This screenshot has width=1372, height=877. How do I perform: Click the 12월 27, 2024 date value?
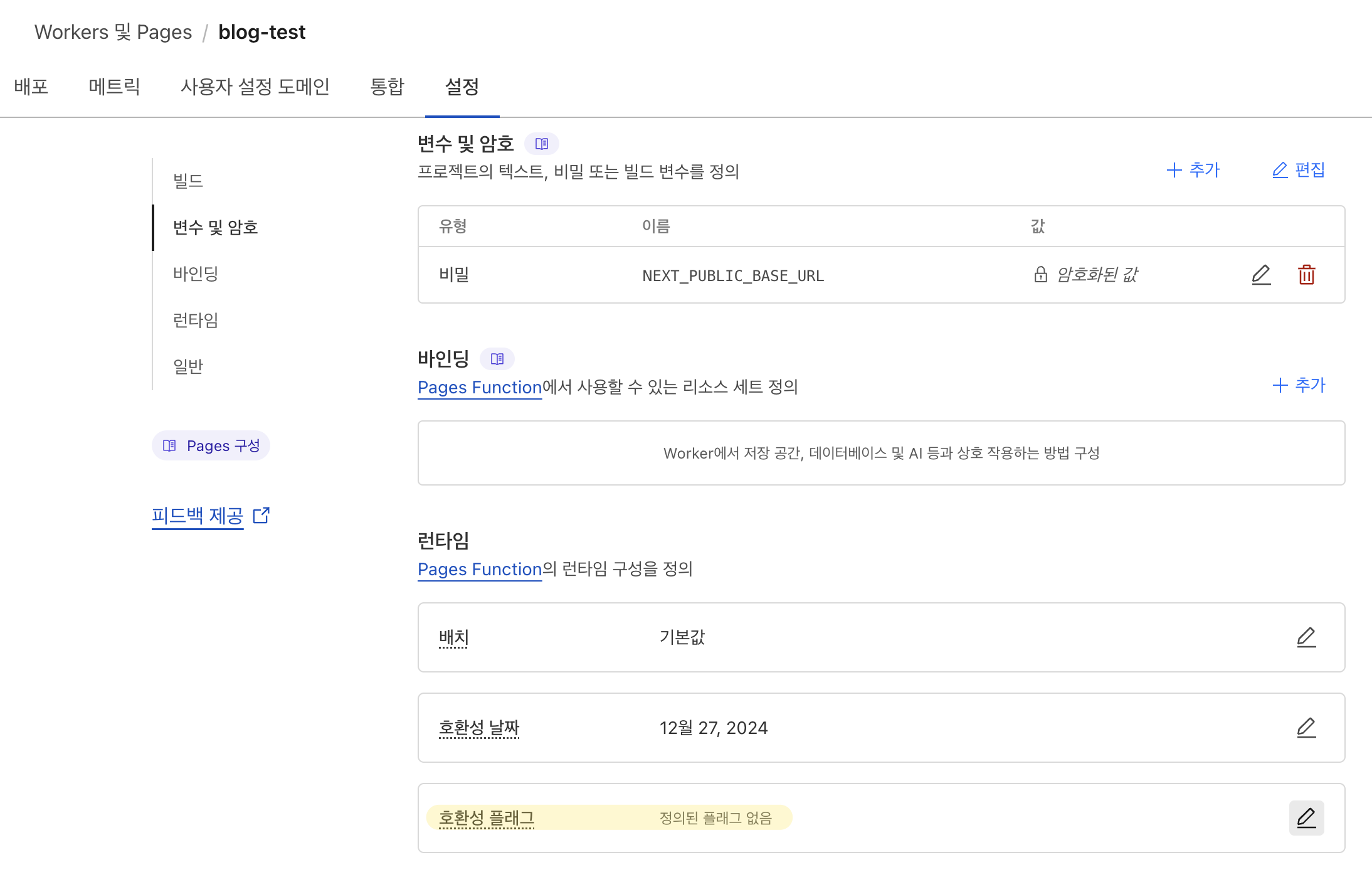pyautogui.click(x=714, y=728)
